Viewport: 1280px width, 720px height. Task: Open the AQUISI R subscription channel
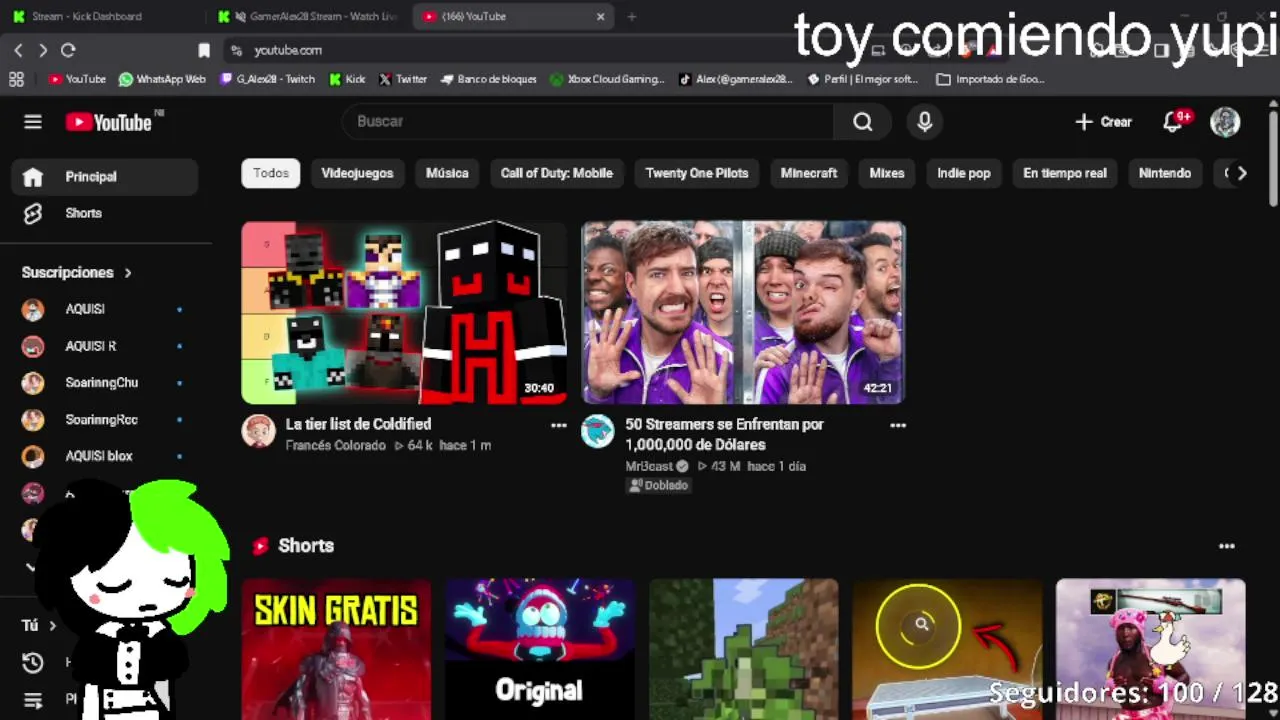pyautogui.click(x=105, y=346)
